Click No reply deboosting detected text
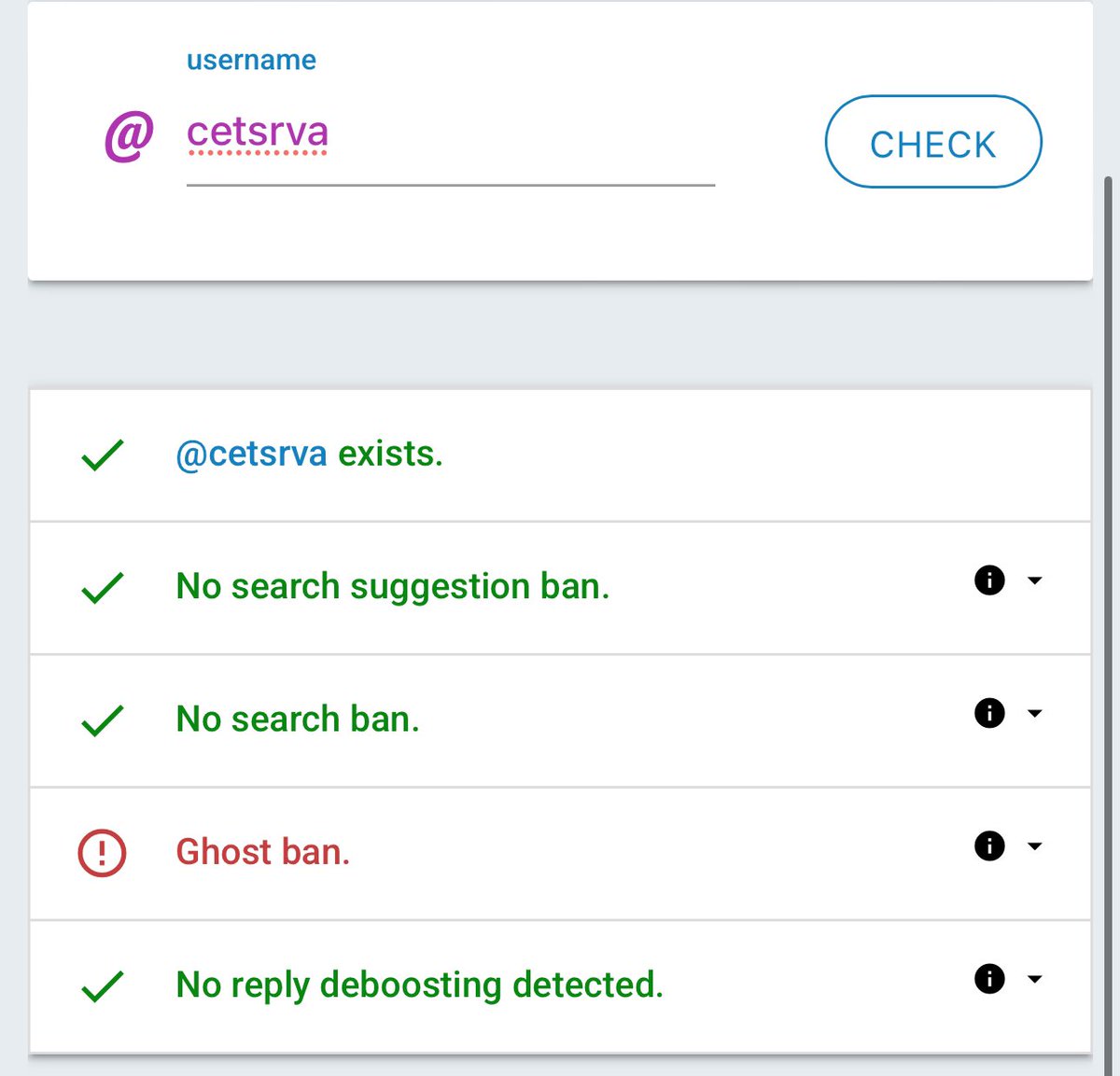 (x=419, y=985)
